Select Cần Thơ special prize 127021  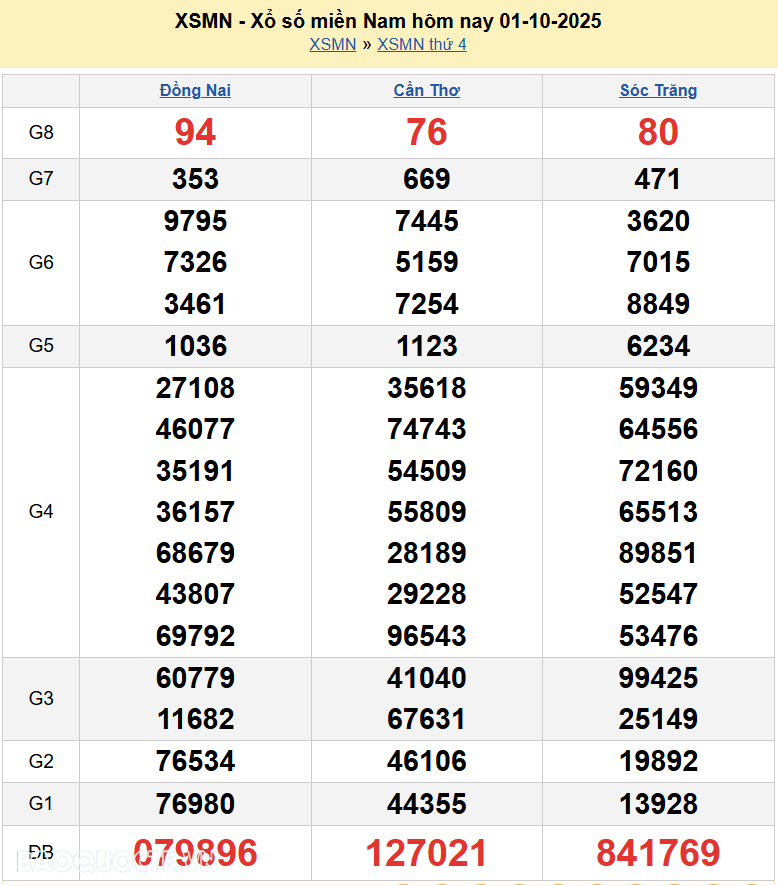(427, 853)
